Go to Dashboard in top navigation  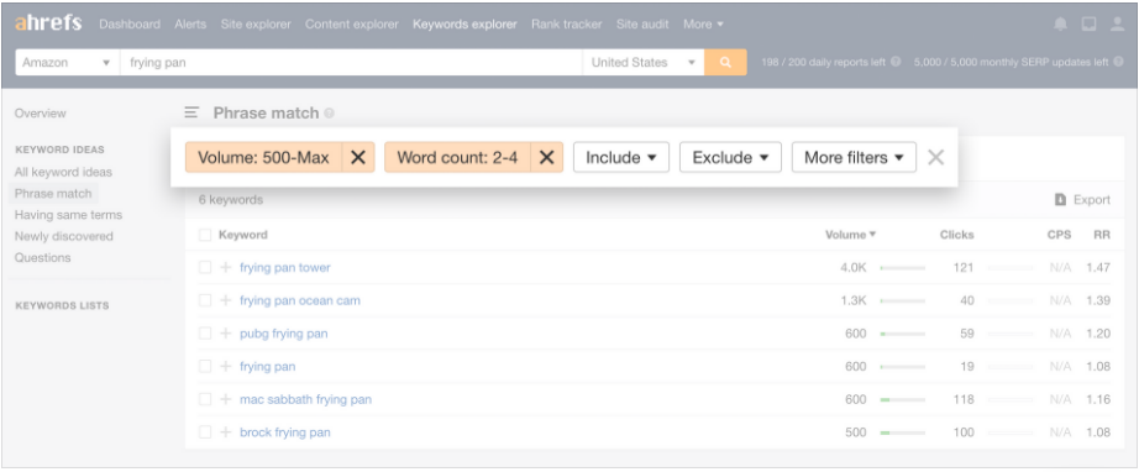point(129,24)
